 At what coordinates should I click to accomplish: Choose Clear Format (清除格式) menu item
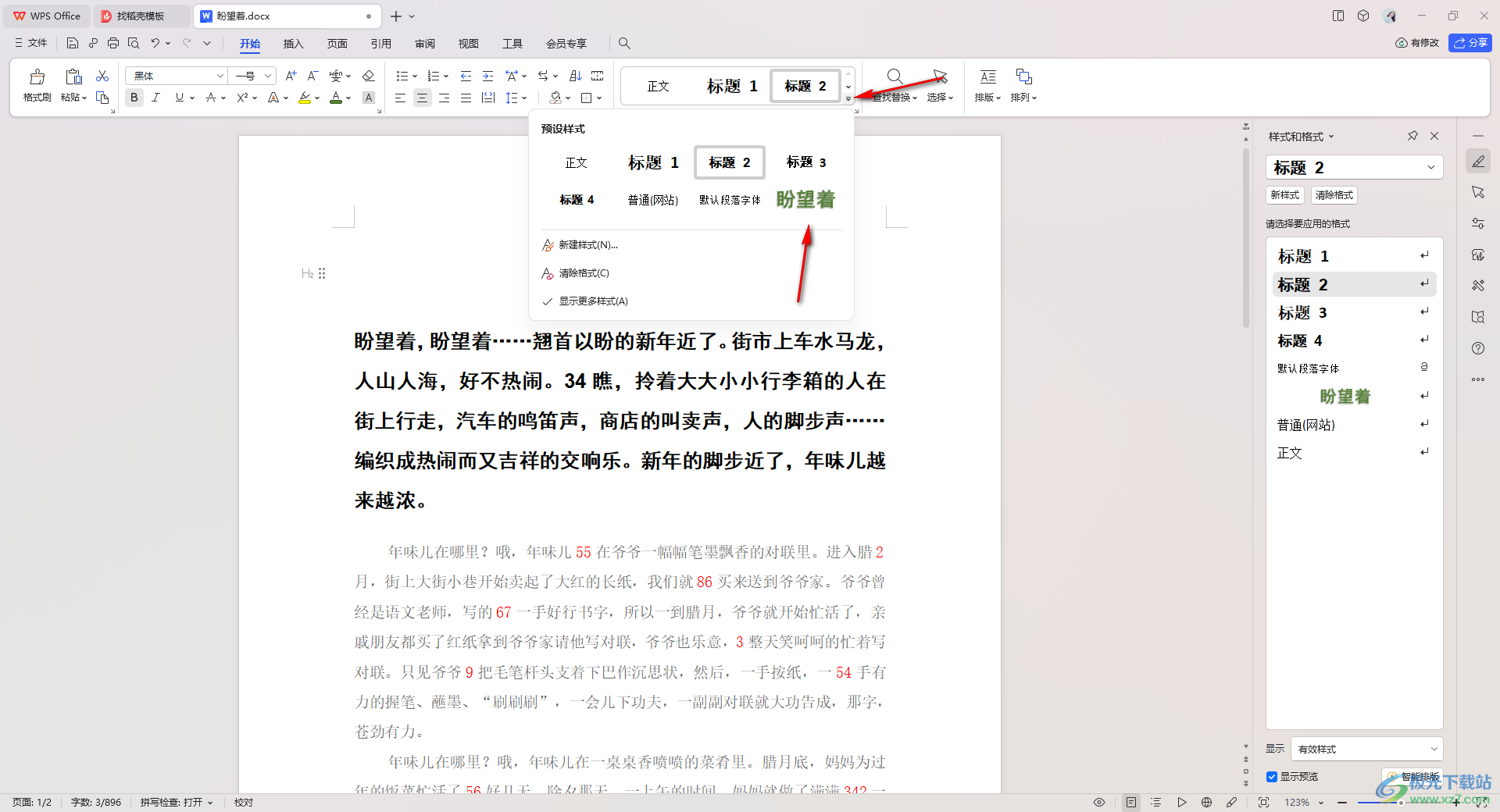(x=584, y=273)
